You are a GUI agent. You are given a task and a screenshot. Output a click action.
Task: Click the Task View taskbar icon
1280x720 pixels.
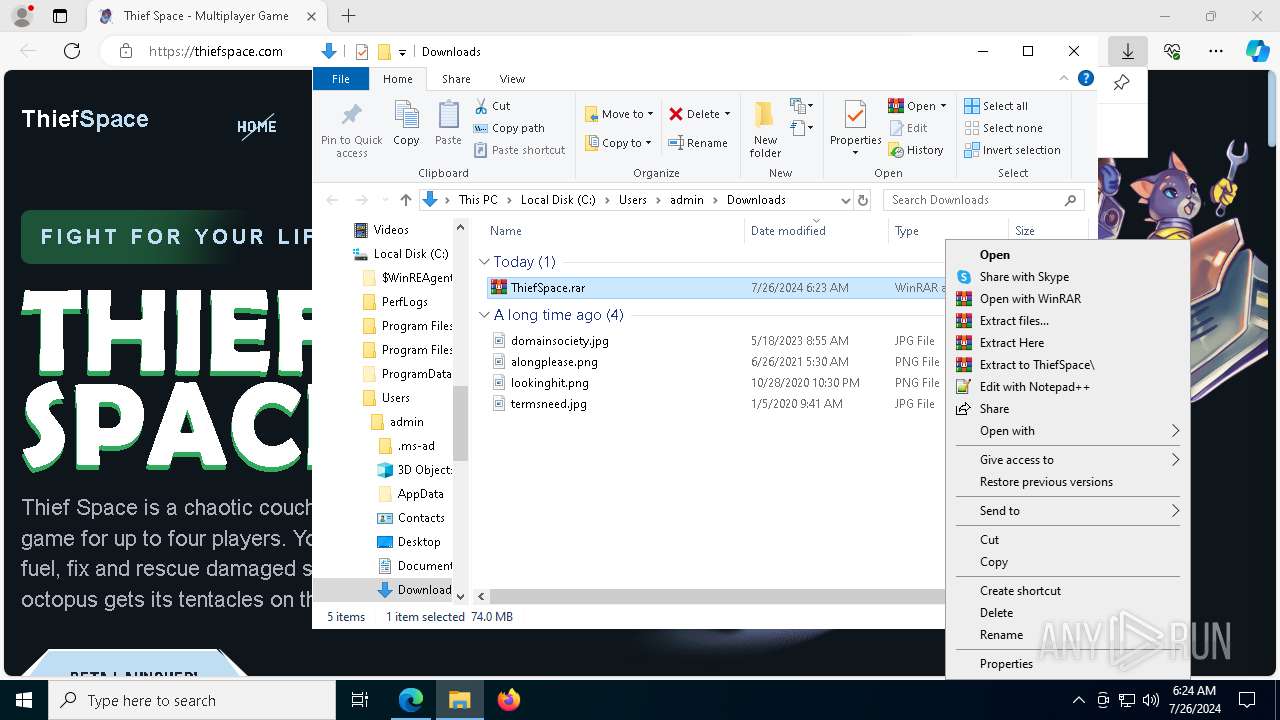360,700
